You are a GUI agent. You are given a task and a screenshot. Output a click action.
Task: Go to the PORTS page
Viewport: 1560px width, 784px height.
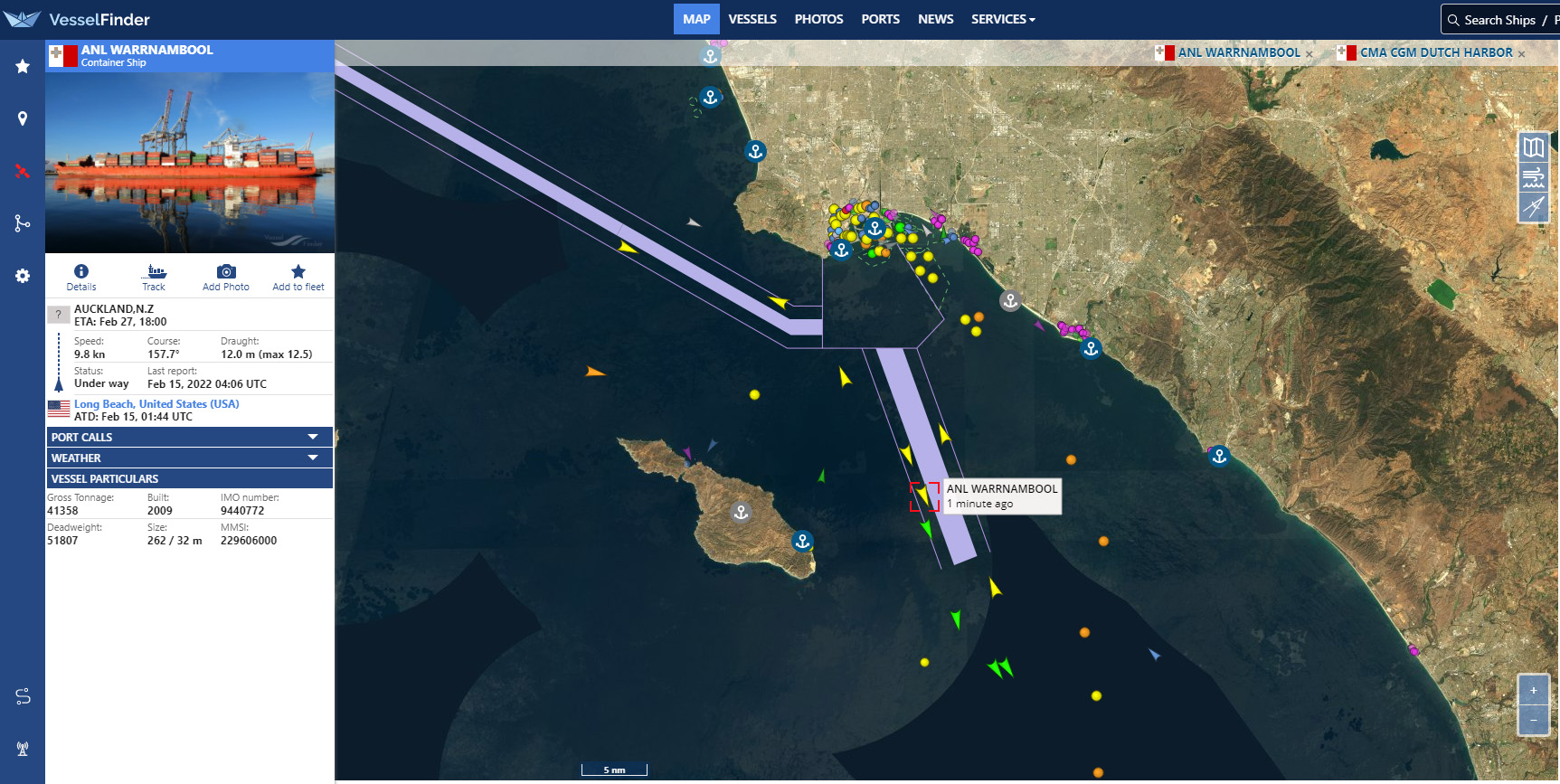[x=880, y=19]
